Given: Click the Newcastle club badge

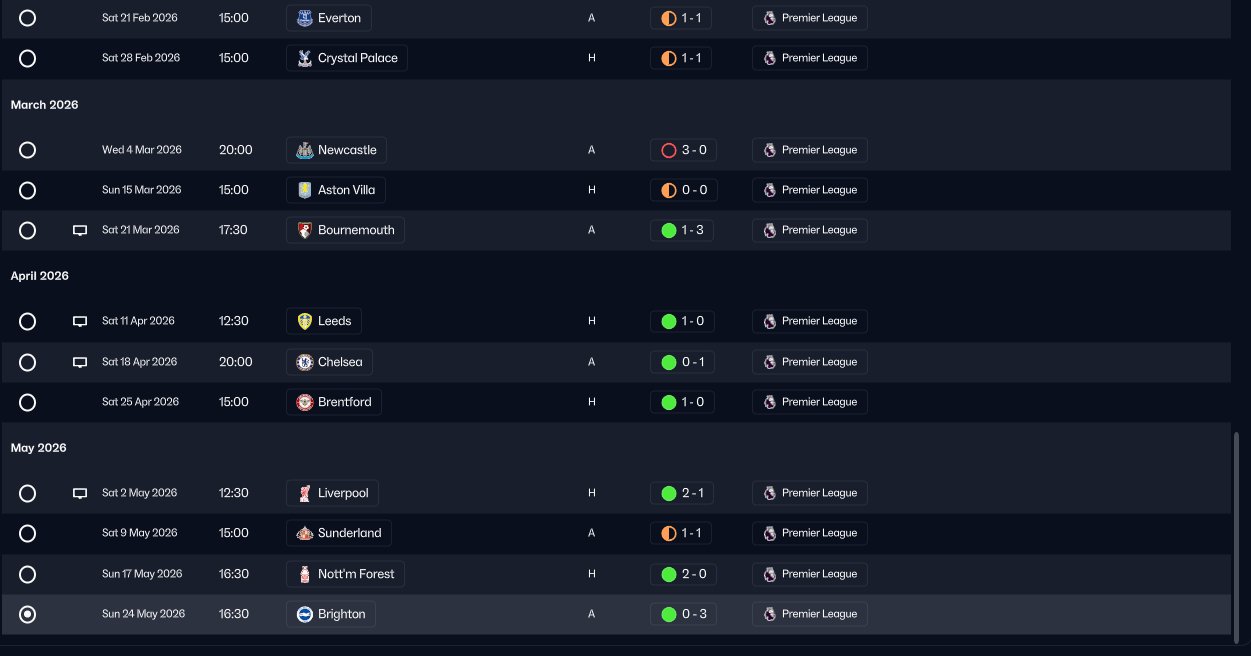Looking at the screenshot, I should pos(305,150).
